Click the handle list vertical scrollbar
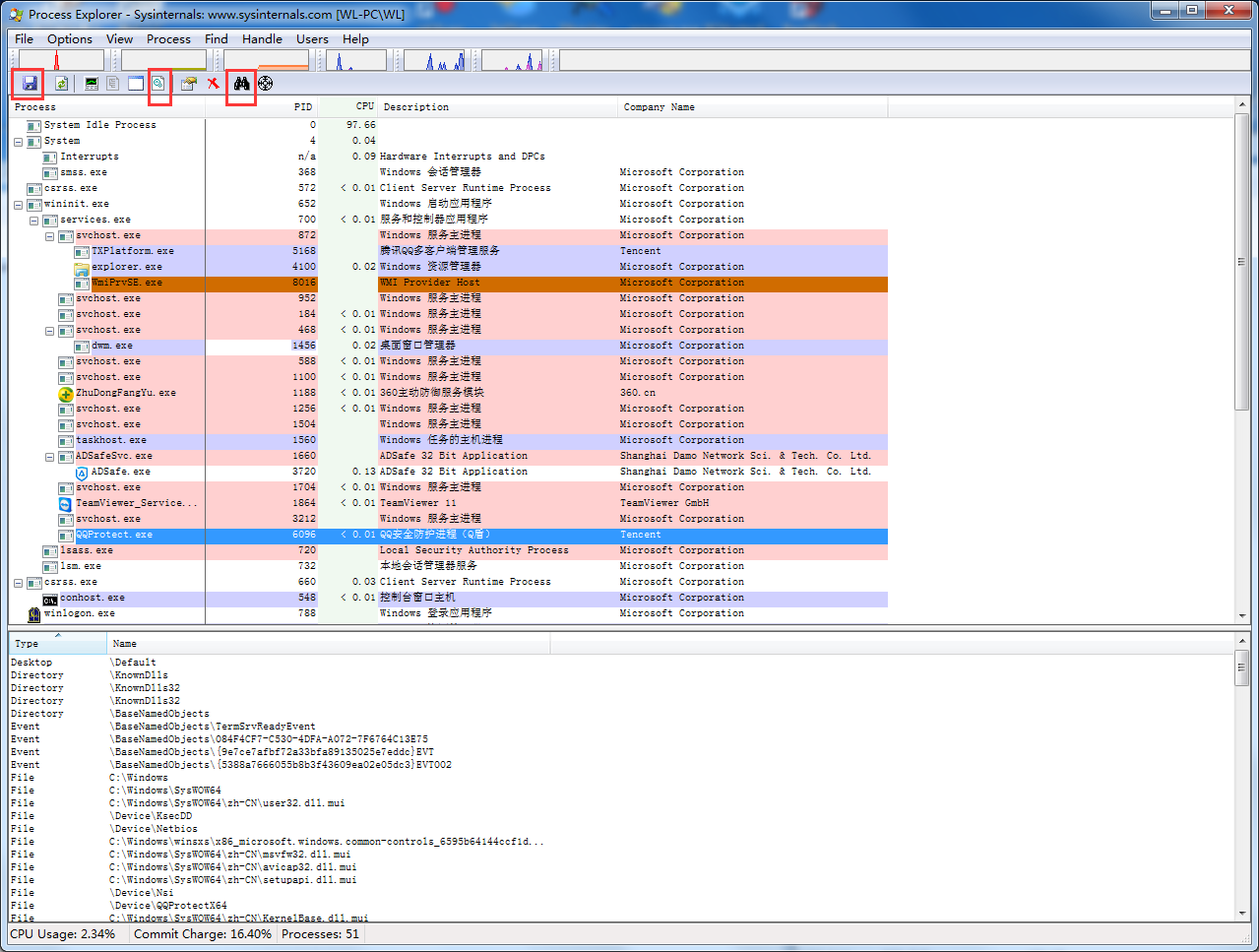The width and height of the screenshot is (1259, 952). pos(1241,778)
